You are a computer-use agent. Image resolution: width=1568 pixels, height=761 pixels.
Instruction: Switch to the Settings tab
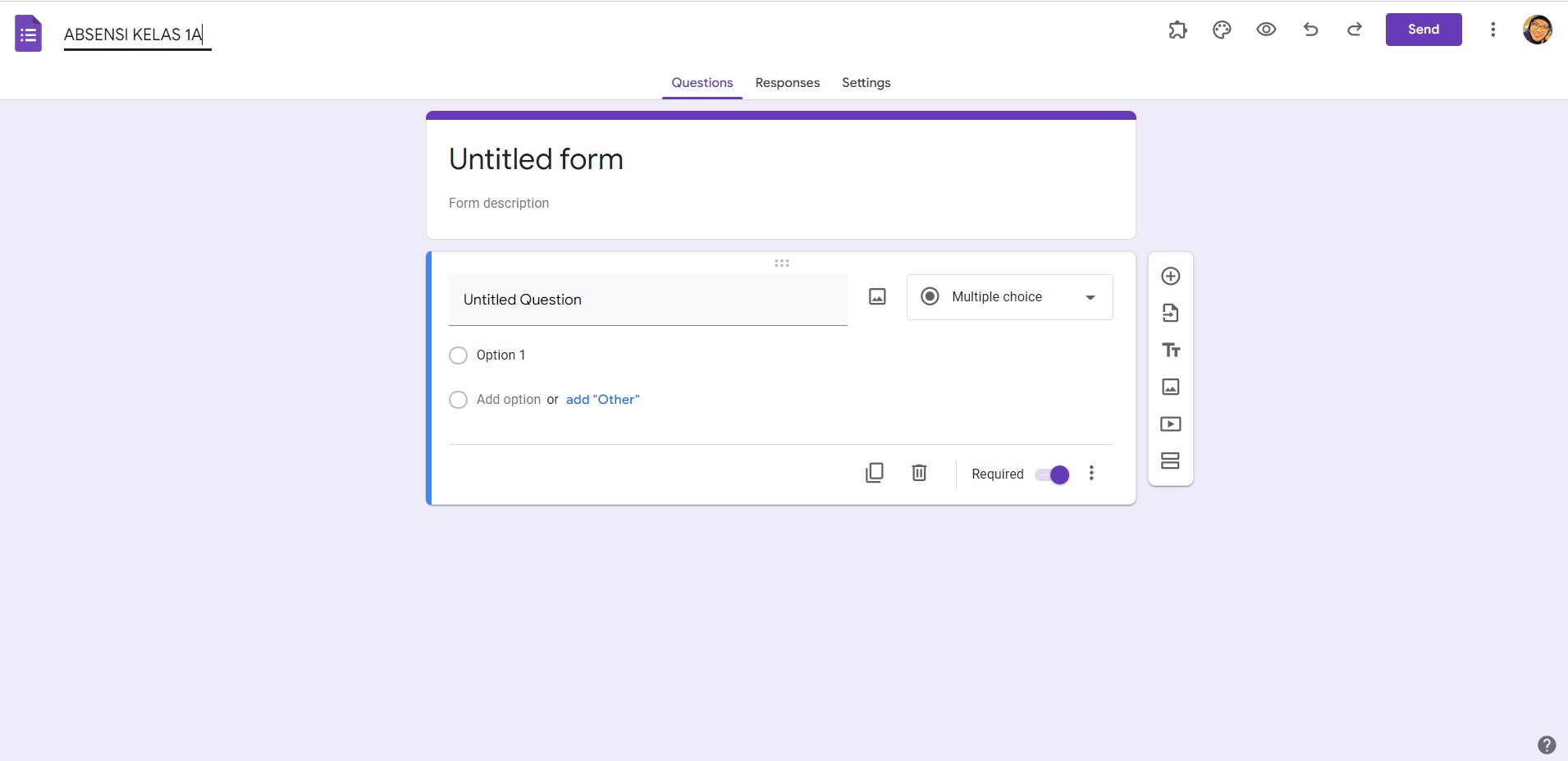click(866, 83)
